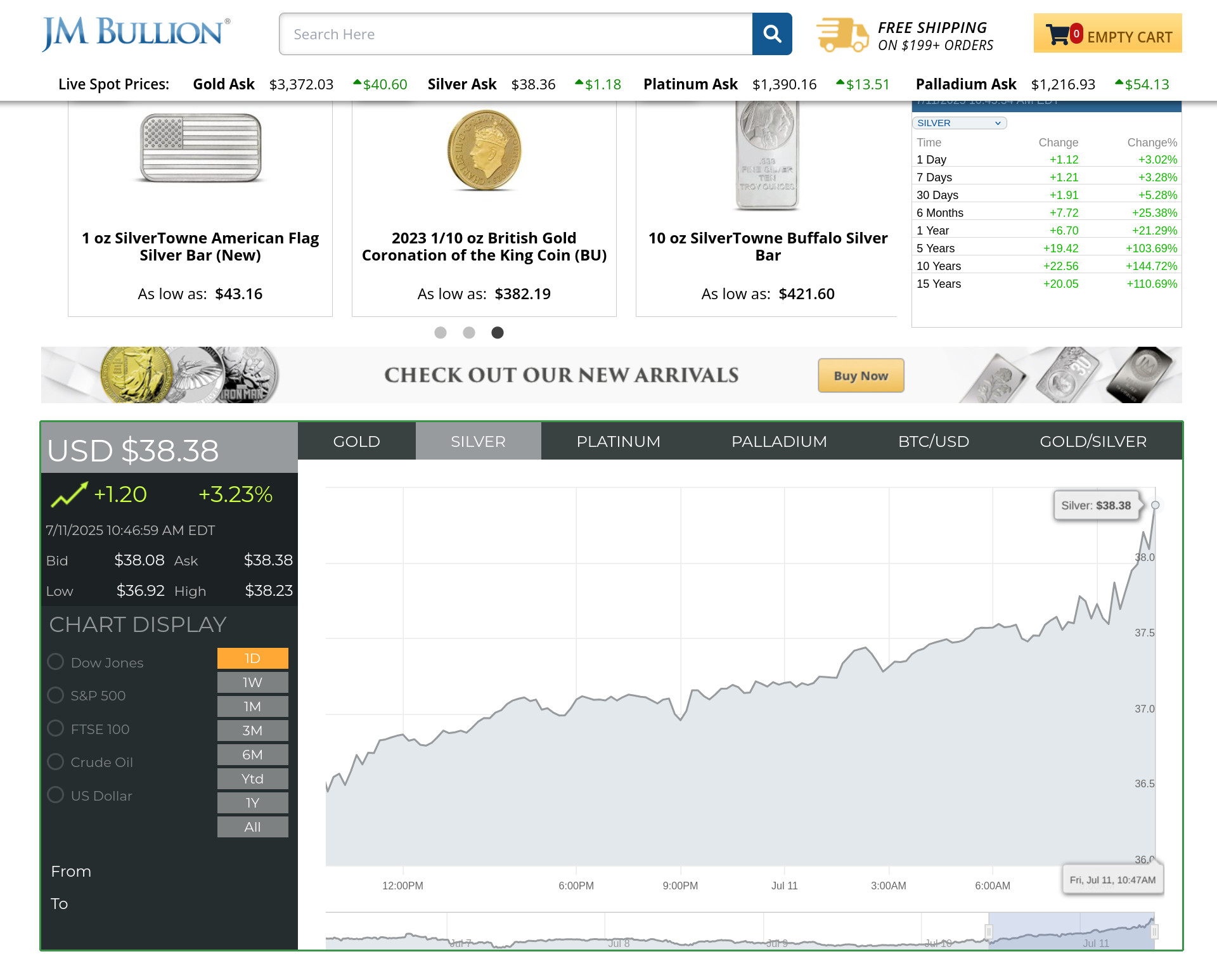Switch to the GOLD/SILVER ratio tab
Viewport: 1217px width, 980px height.
point(1093,441)
